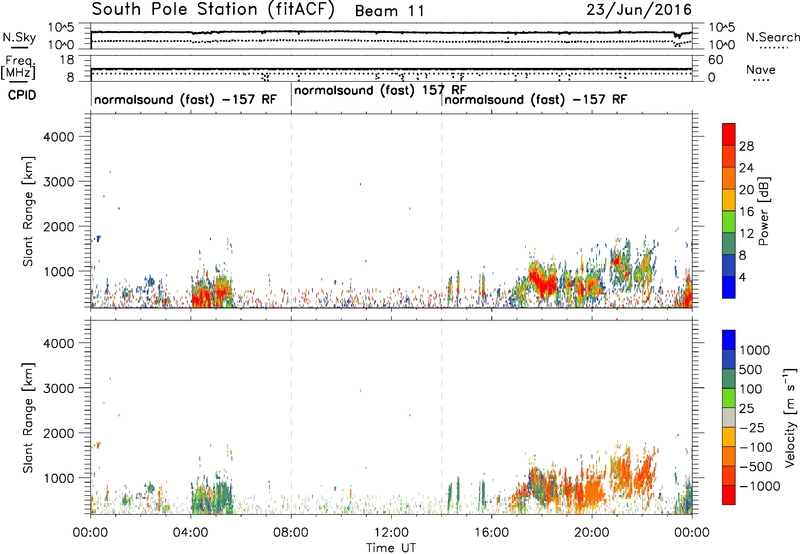The height and width of the screenshot is (554, 800).
Task: Click the green velocity echo near 05:00 UT
Action: pyautogui.click(x=222, y=497)
